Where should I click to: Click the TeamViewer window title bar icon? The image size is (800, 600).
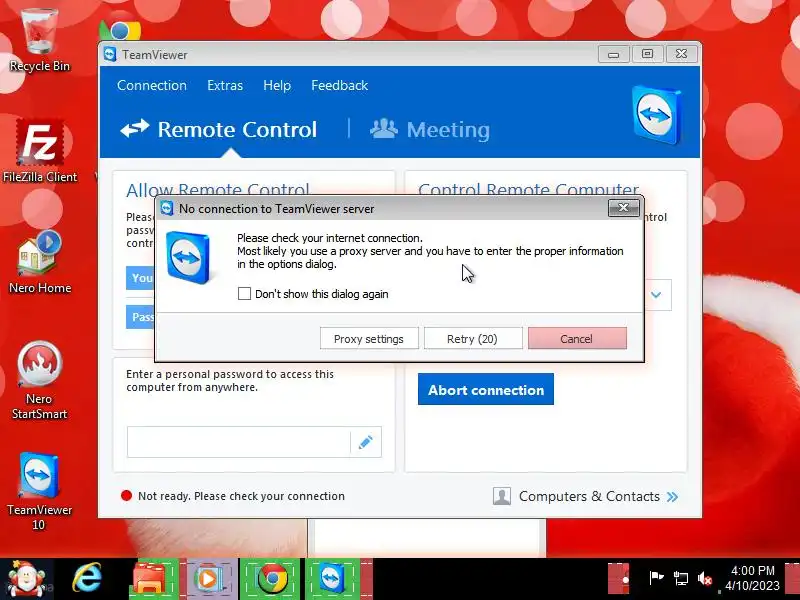point(110,54)
